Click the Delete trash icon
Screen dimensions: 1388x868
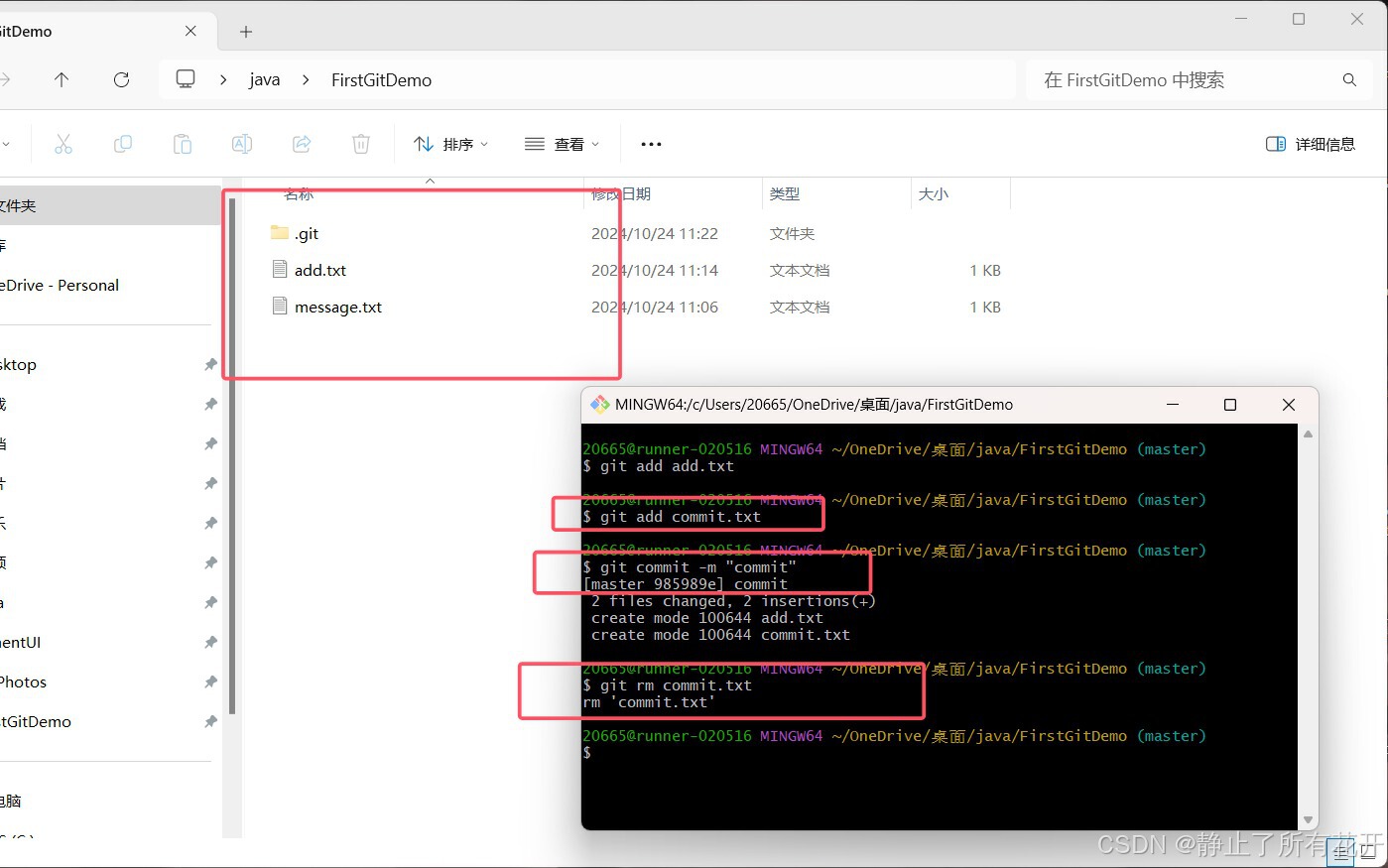click(x=361, y=144)
